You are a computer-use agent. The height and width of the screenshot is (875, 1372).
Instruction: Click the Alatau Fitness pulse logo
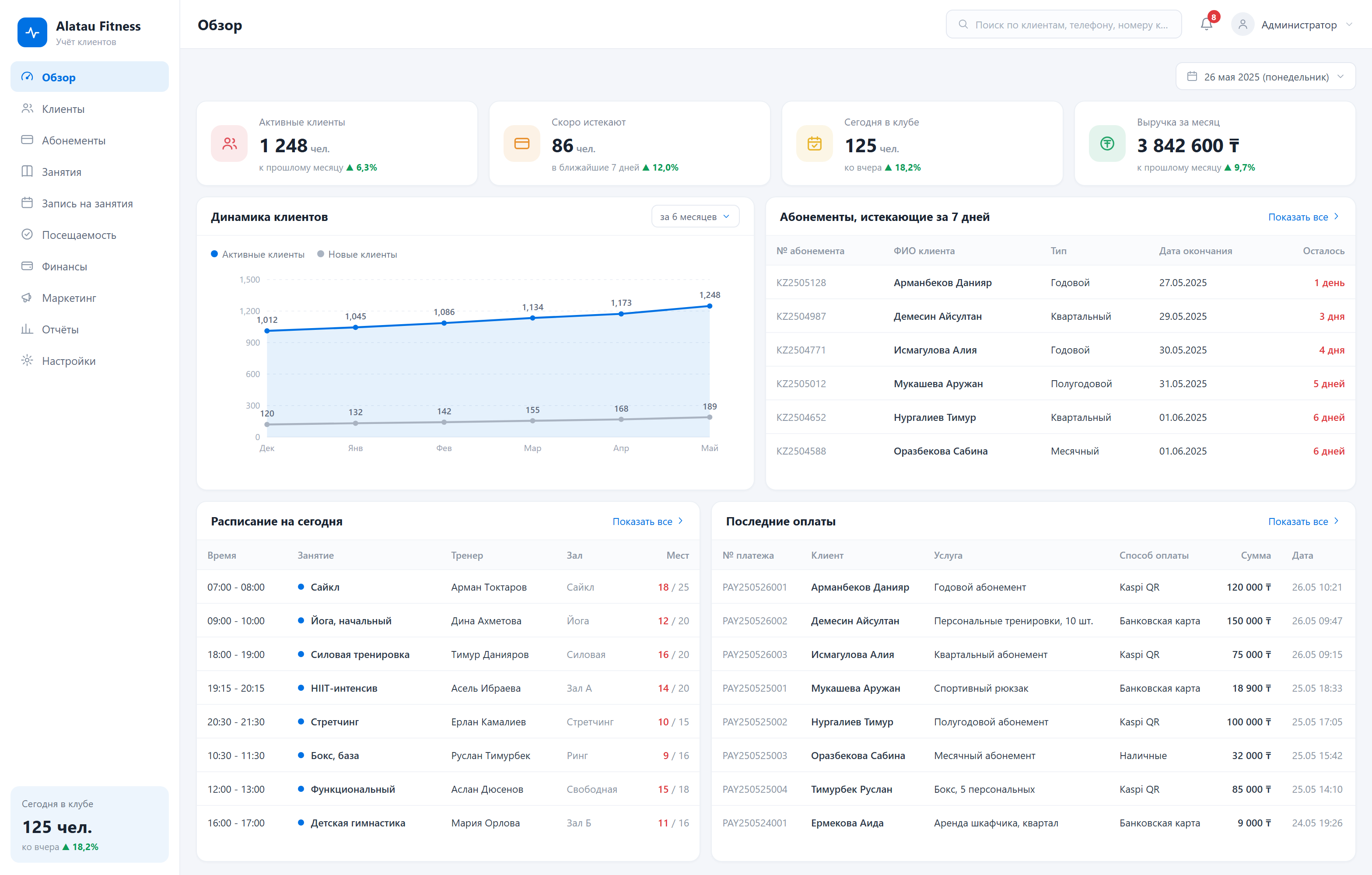coord(32,32)
